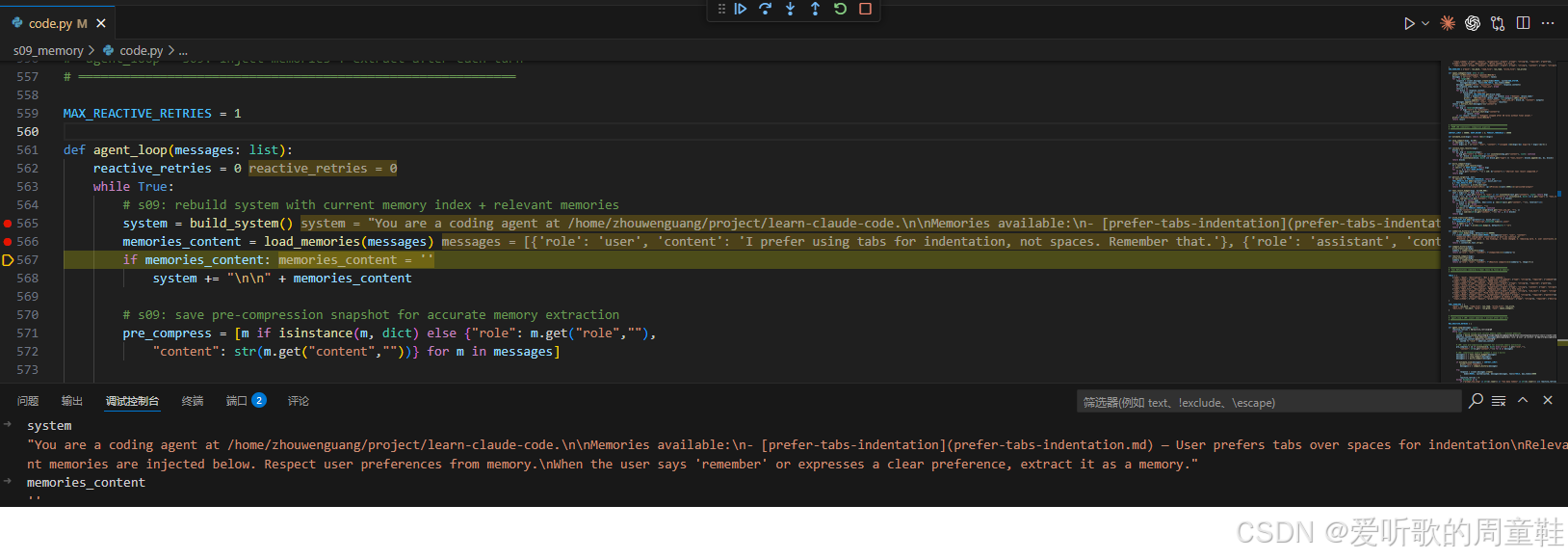
Task: Click the debug Step Out icon
Action: 815,9
